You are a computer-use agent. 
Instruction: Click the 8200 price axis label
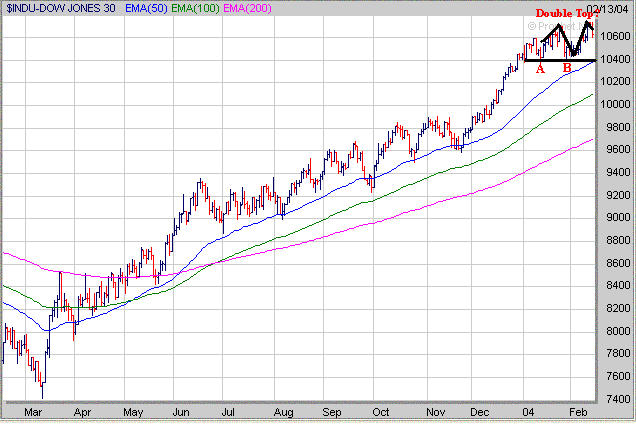tap(619, 308)
